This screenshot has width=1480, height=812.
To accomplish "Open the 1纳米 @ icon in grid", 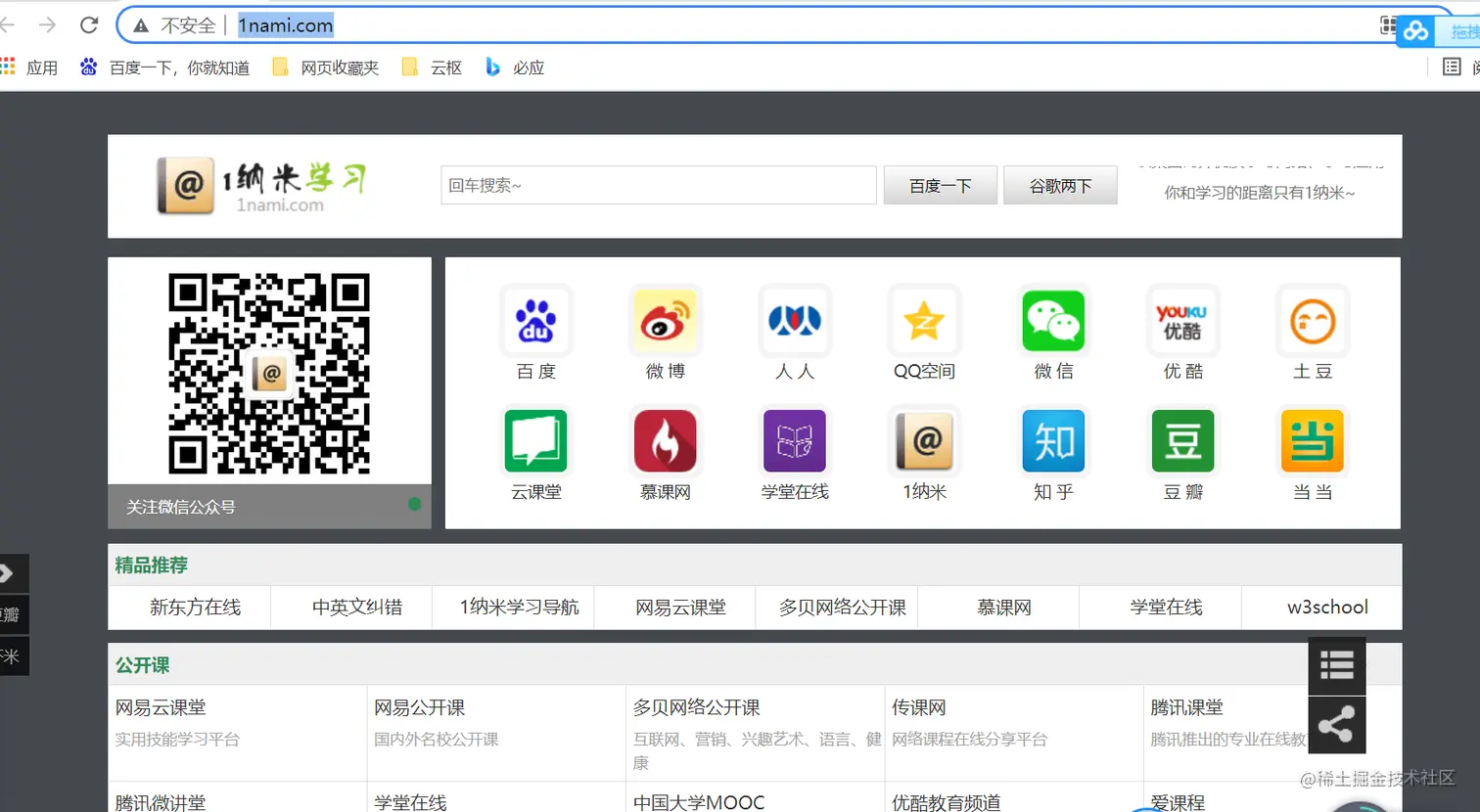I will 924,441.
